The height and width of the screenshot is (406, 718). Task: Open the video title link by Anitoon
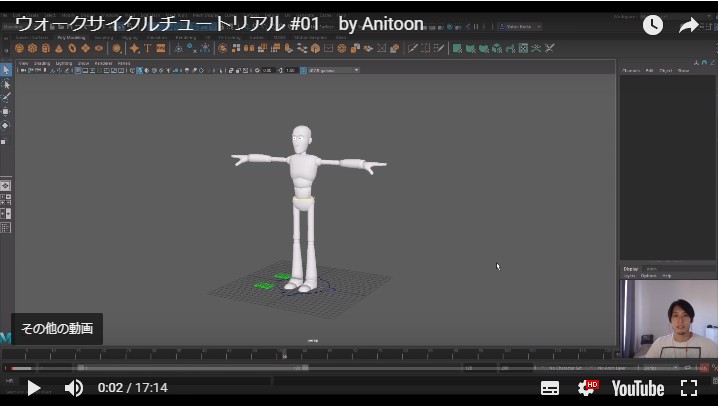[219, 24]
